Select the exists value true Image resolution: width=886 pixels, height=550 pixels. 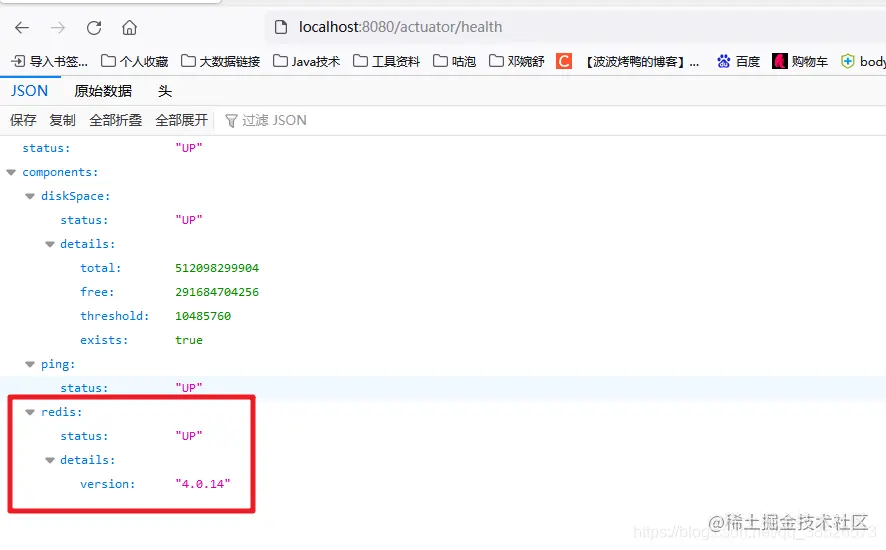coord(189,340)
